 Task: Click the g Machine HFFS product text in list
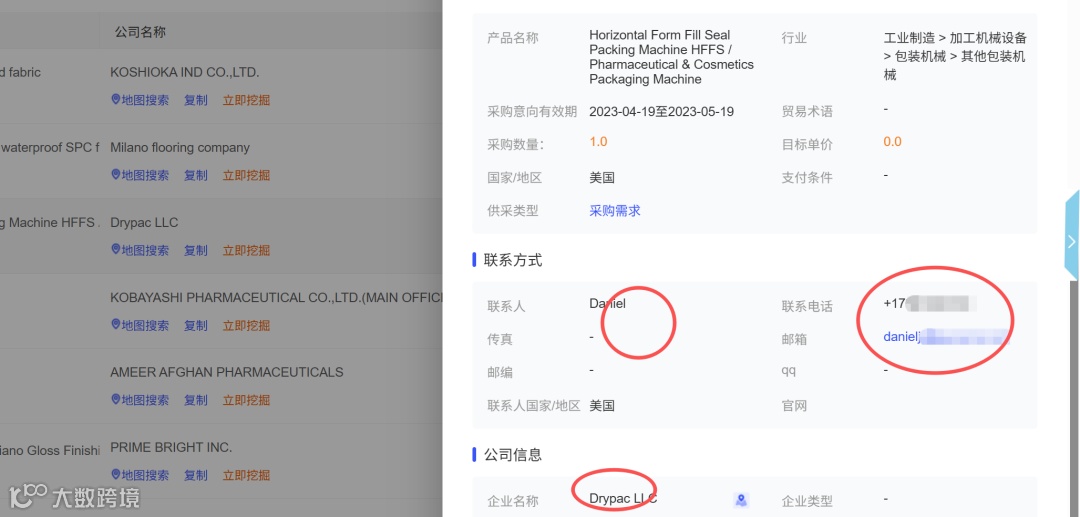[x=50, y=222]
